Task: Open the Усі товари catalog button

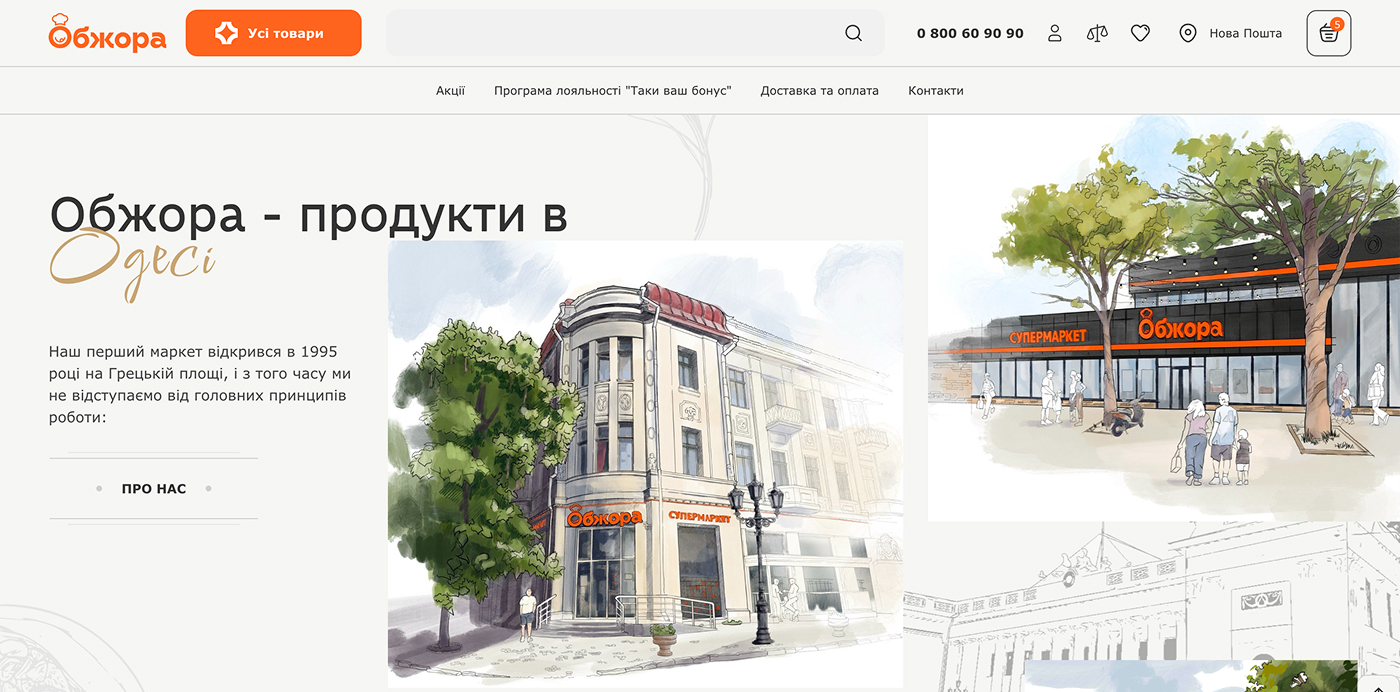Action: (x=273, y=33)
